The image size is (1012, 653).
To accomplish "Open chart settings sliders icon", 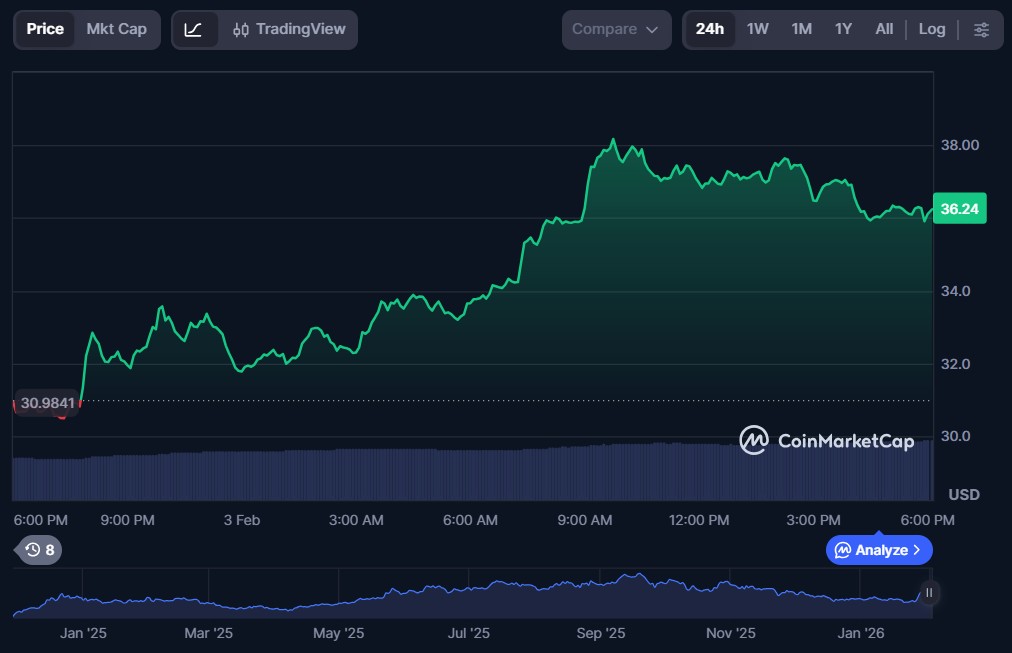I will (981, 29).
